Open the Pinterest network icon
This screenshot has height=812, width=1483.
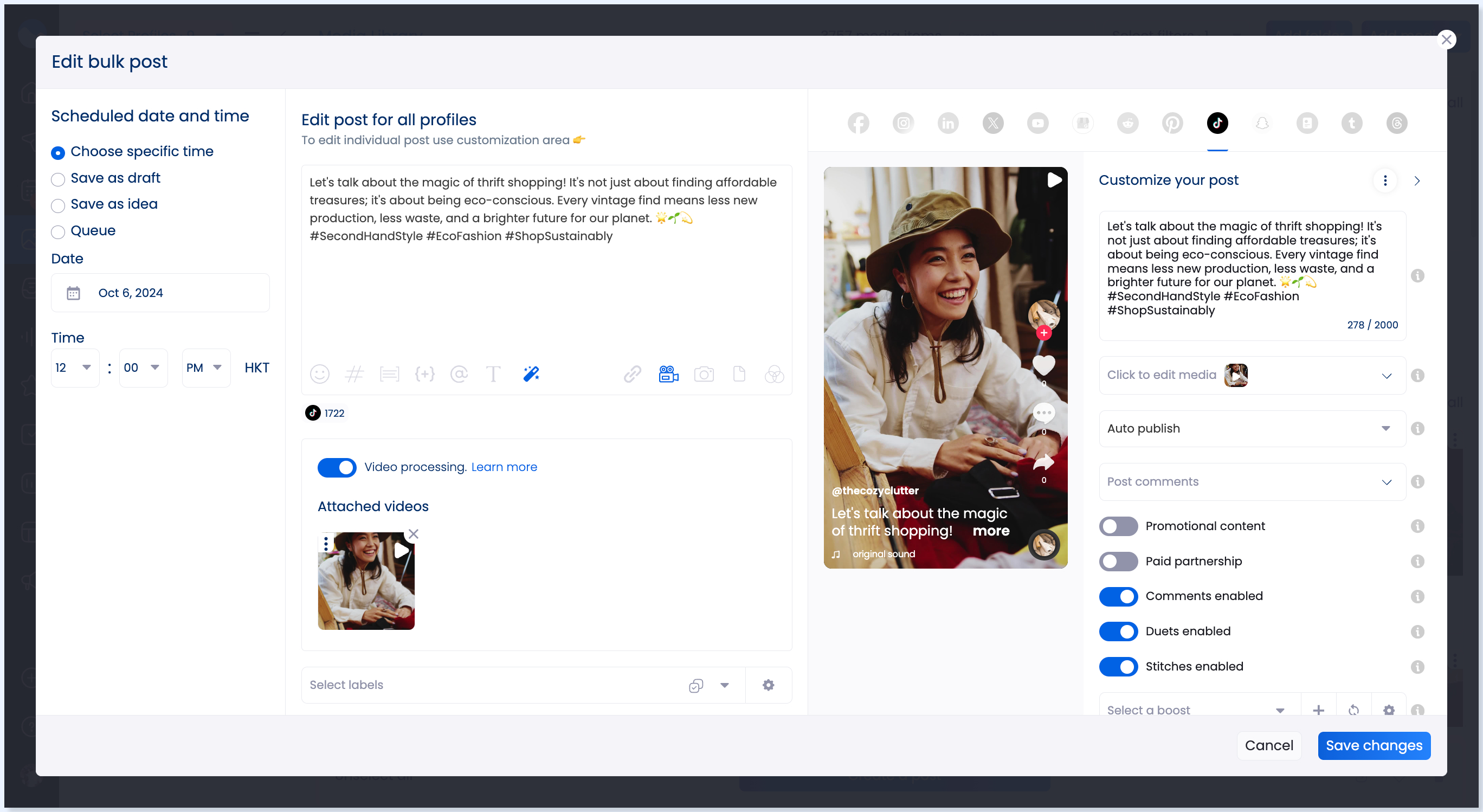tap(1173, 123)
